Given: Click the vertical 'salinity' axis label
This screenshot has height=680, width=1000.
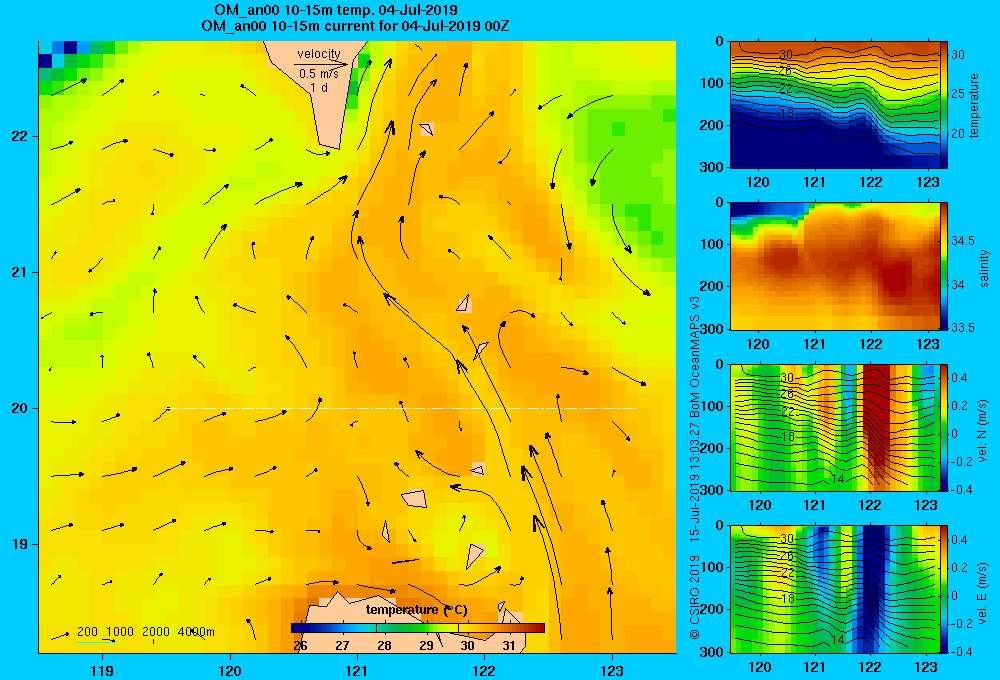Looking at the screenshot, I should coord(985,268).
